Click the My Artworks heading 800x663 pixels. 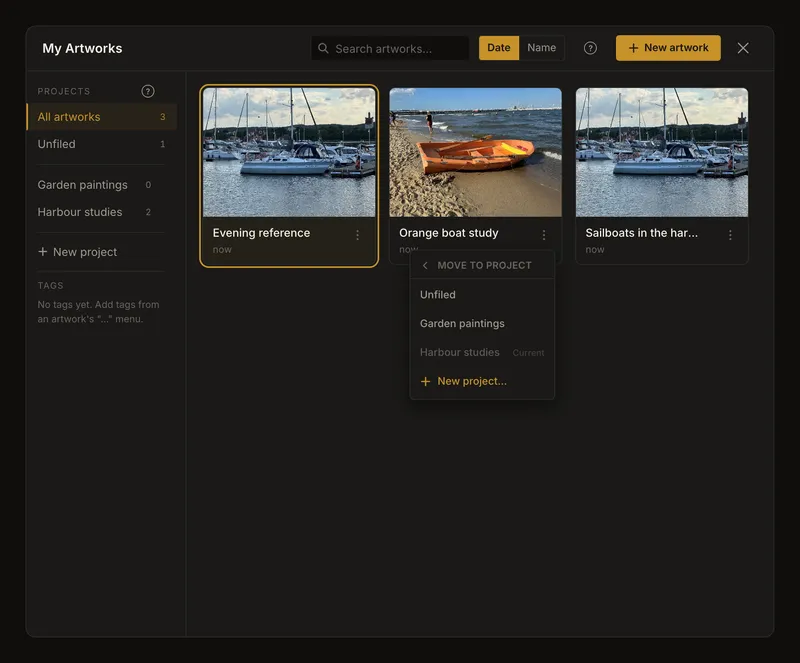tap(82, 48)
